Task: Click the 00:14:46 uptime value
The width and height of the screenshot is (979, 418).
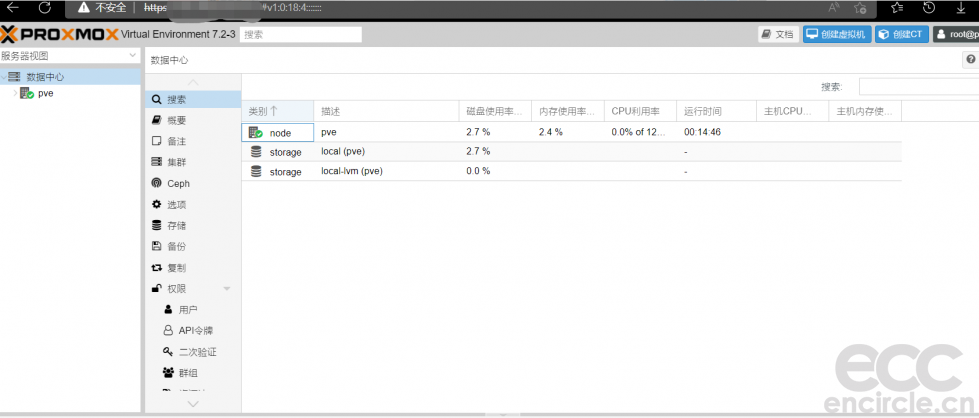Action: point(702,132)
